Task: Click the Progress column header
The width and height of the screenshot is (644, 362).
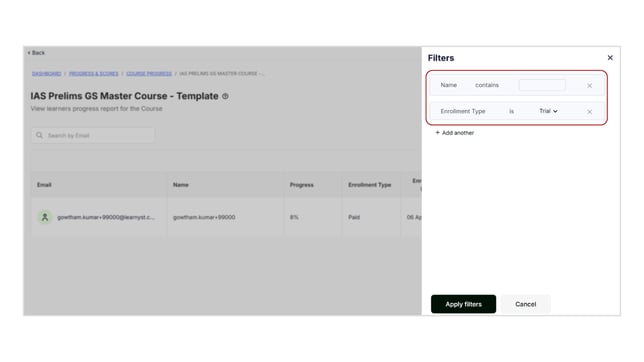Action: 301,185
